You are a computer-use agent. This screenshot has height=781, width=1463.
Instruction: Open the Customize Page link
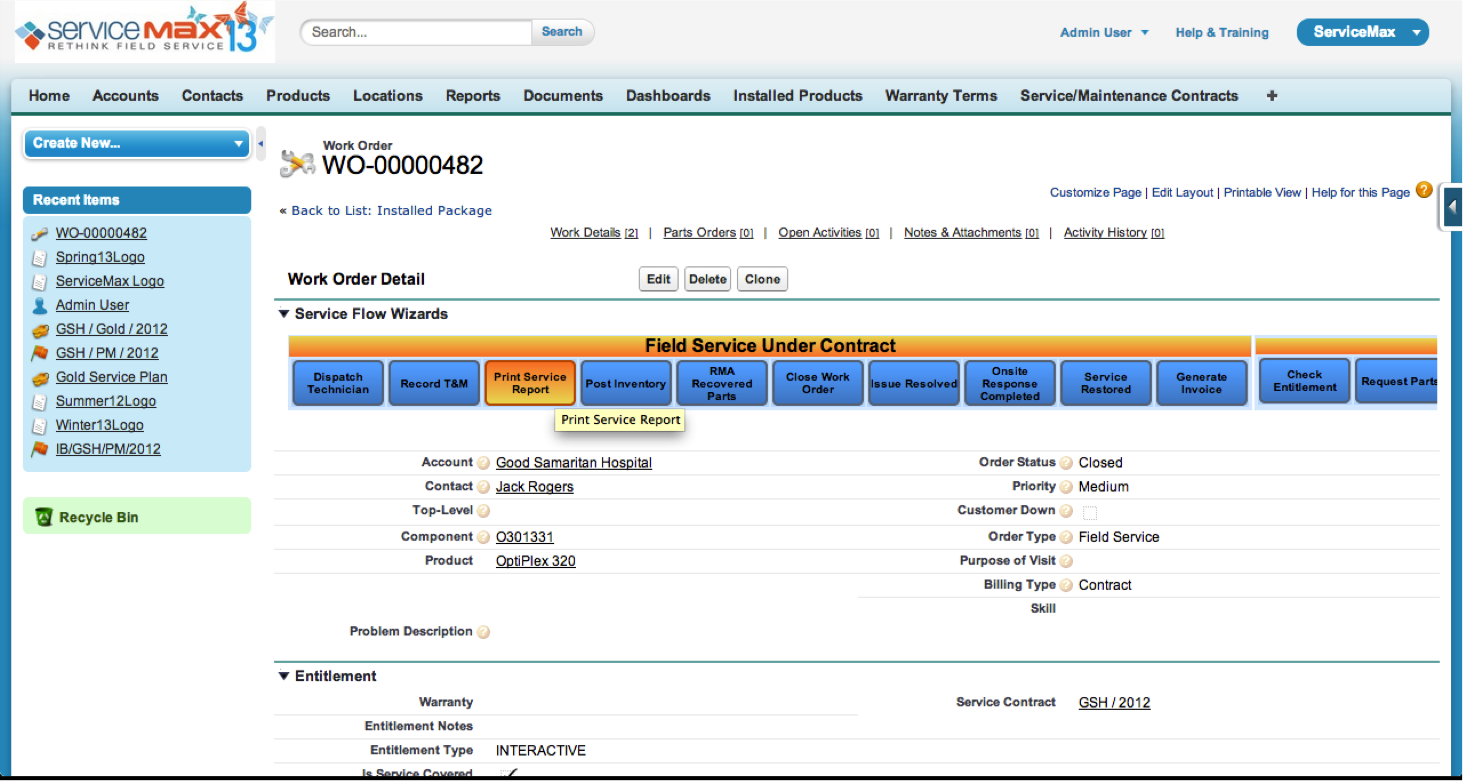pos(1095,192)
